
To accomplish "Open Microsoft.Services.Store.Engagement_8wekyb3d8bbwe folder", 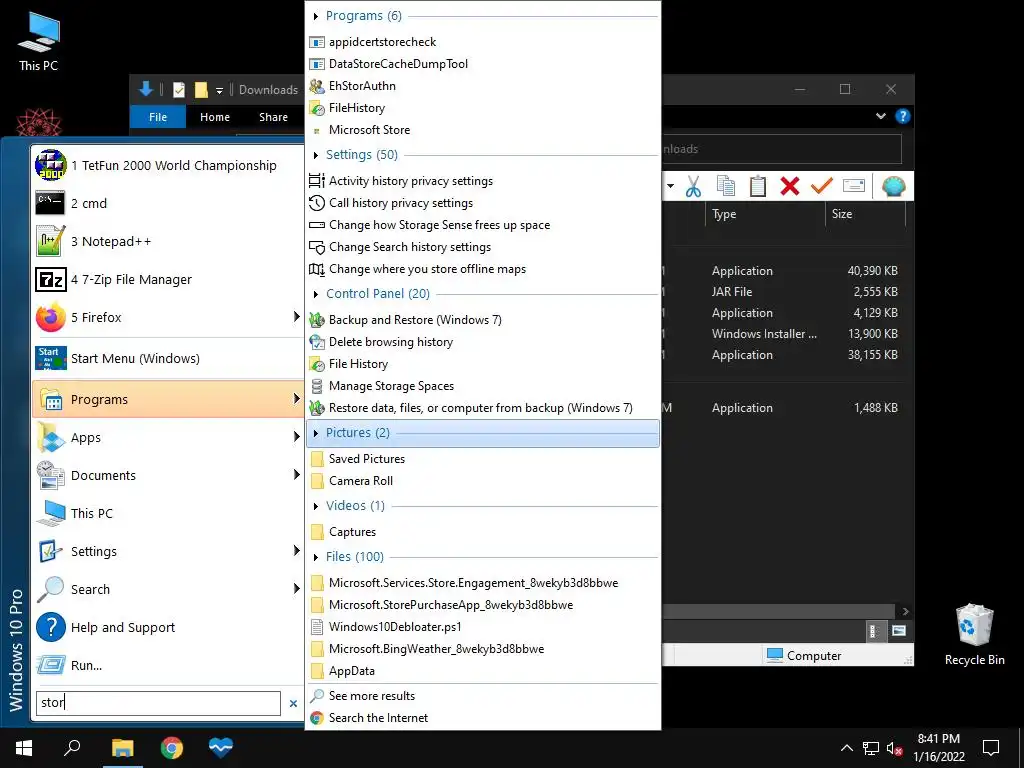I will [x=483, y=583].
